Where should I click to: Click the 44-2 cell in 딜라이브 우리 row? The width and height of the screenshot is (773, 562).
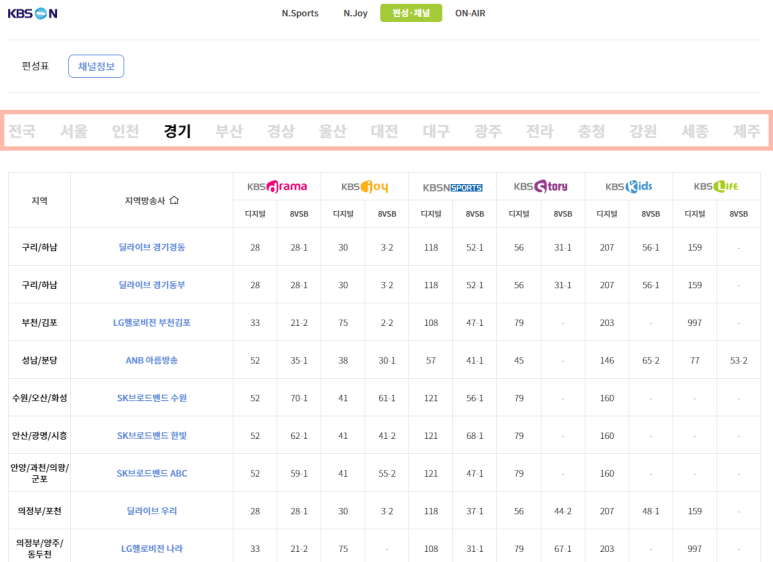coord(563,511)
